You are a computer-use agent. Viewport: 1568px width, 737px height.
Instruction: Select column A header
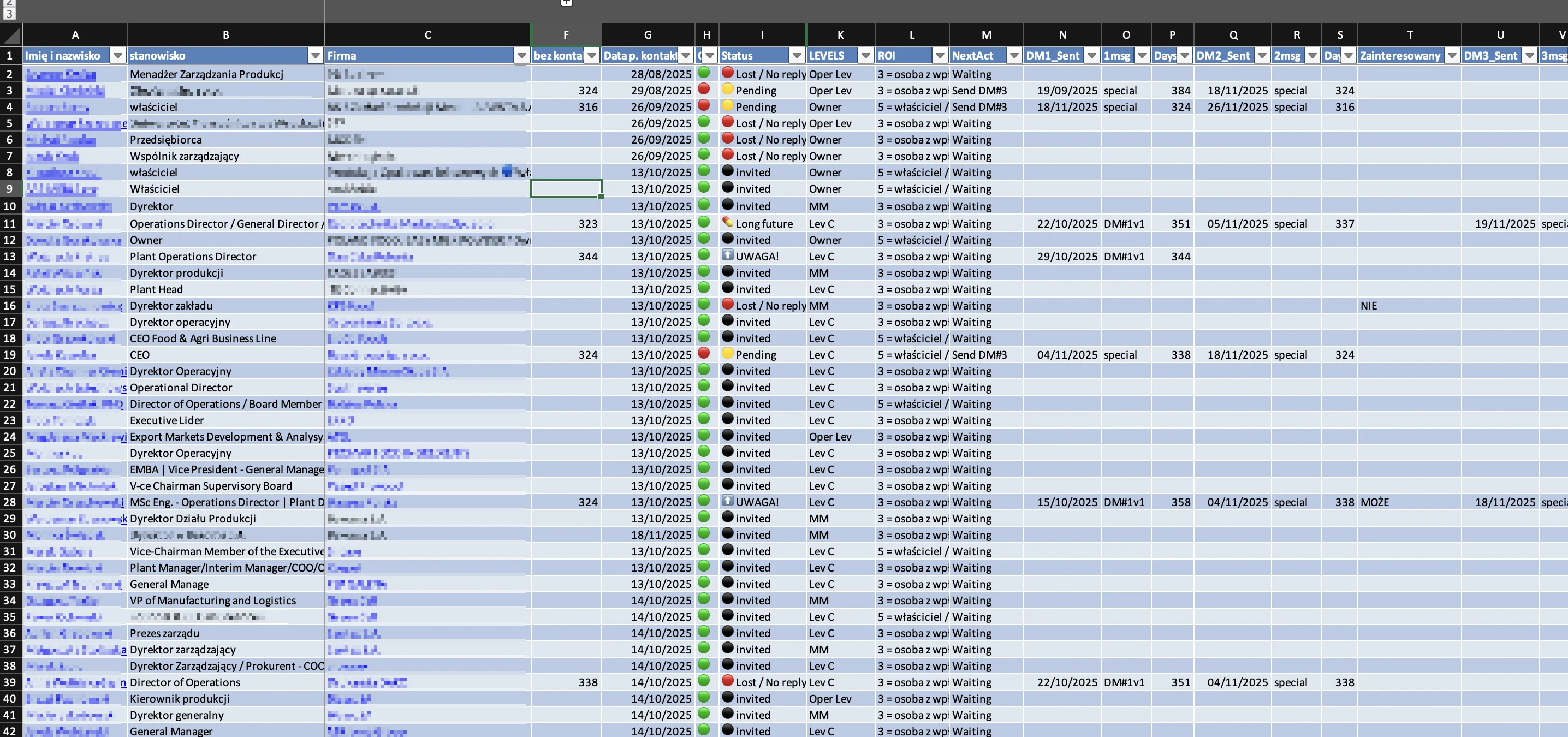coord(75,35)
